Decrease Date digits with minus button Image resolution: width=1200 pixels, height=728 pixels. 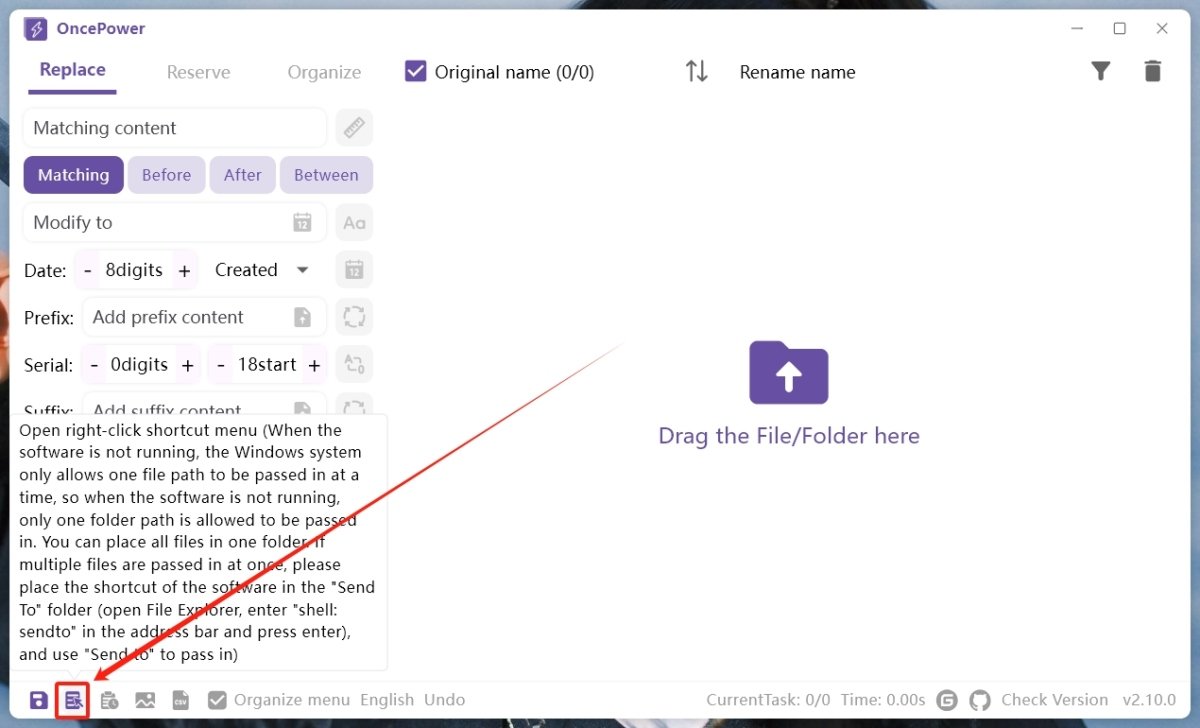(x=88, y=270)
